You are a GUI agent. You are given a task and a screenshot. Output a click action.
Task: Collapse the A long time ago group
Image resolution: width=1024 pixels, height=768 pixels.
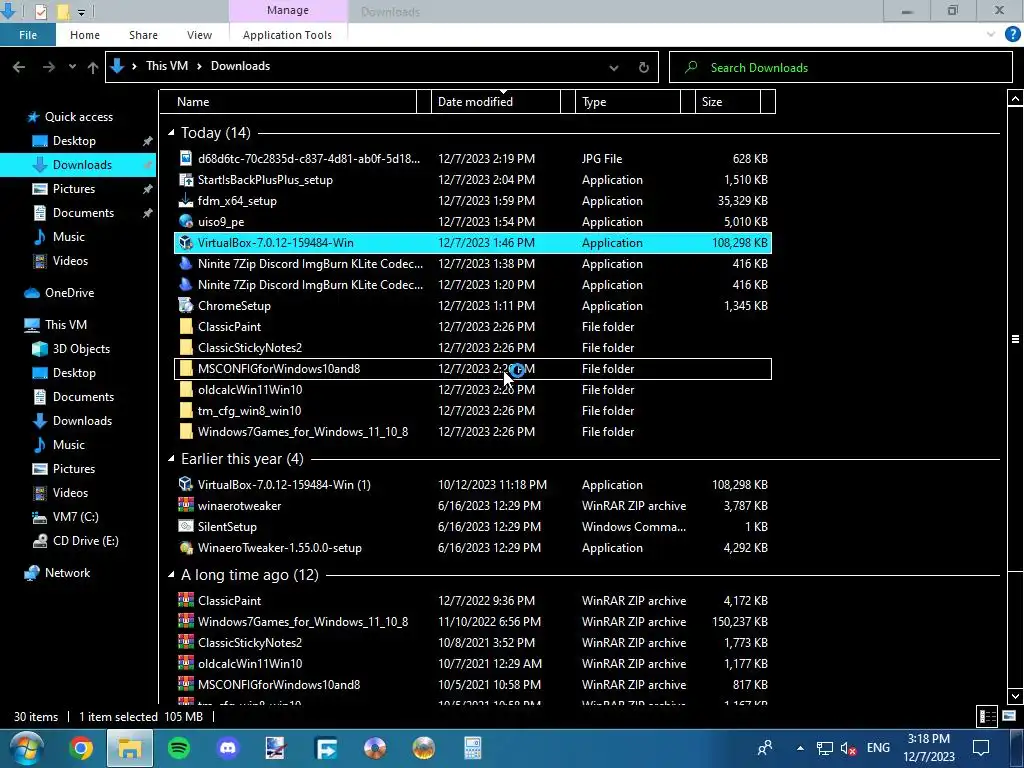click(171, 575)
